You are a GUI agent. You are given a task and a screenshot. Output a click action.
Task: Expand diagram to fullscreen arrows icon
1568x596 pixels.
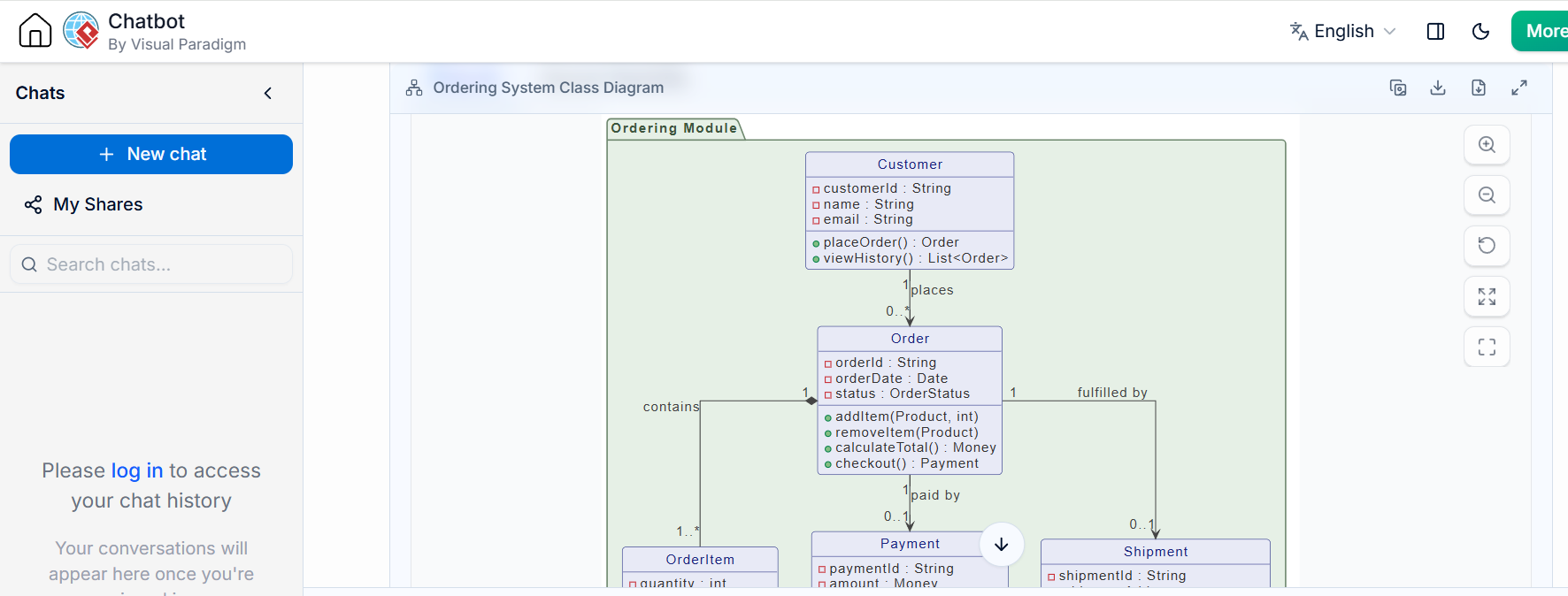point(1519,88)
